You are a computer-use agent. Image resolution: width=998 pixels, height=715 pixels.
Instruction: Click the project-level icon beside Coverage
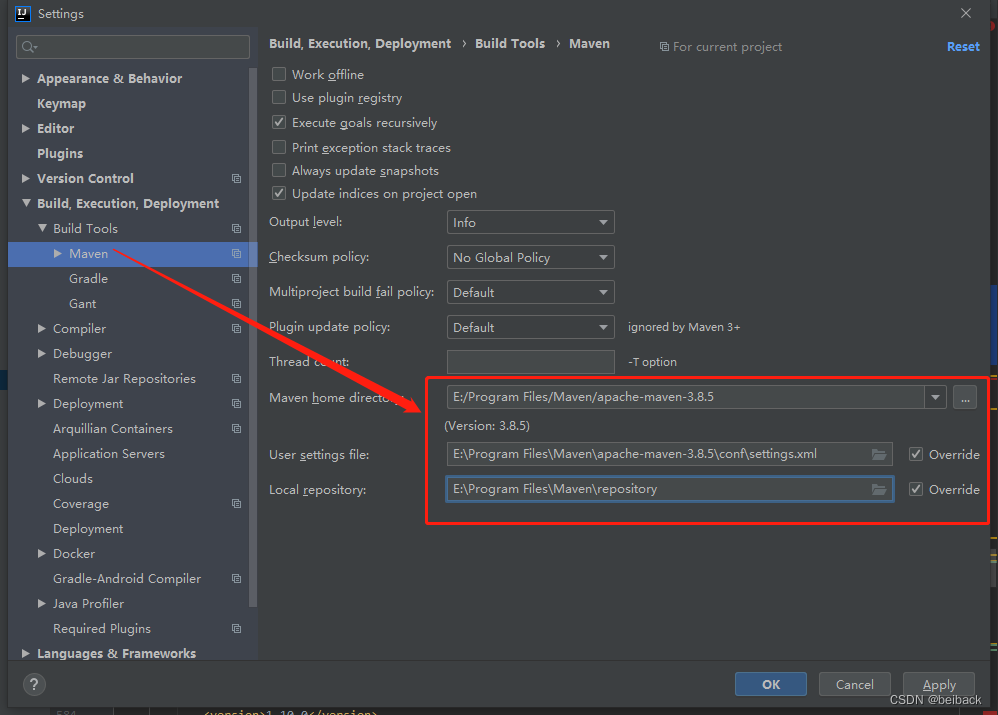pos(236,504)
